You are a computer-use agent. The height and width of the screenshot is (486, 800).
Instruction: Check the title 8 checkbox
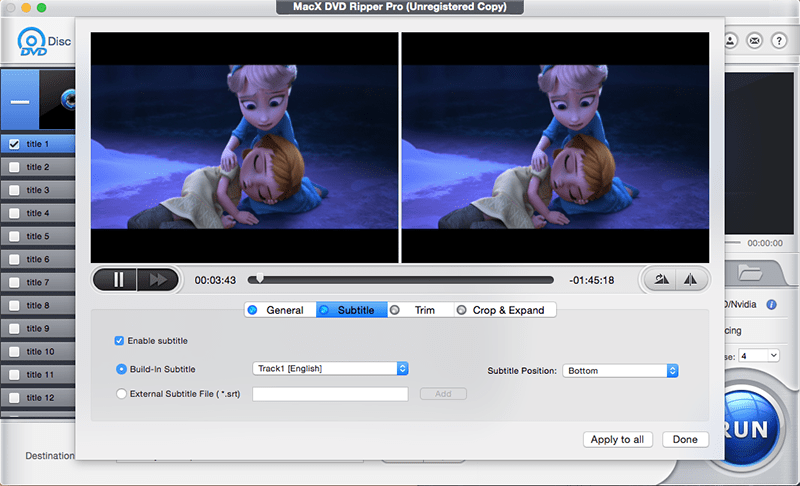(x=14, y=305)
